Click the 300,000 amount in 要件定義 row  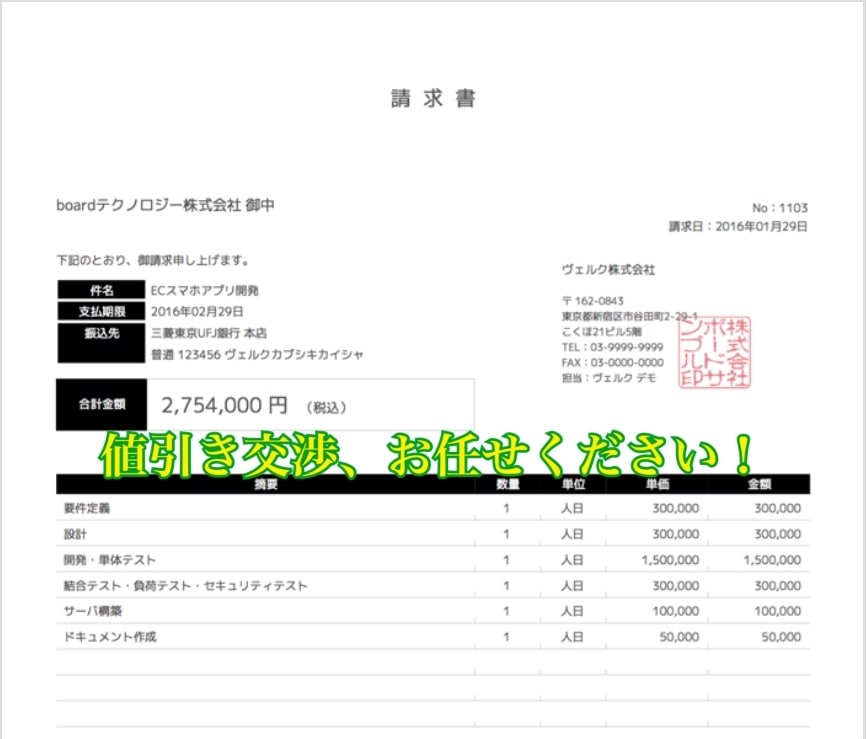(777, 508)
